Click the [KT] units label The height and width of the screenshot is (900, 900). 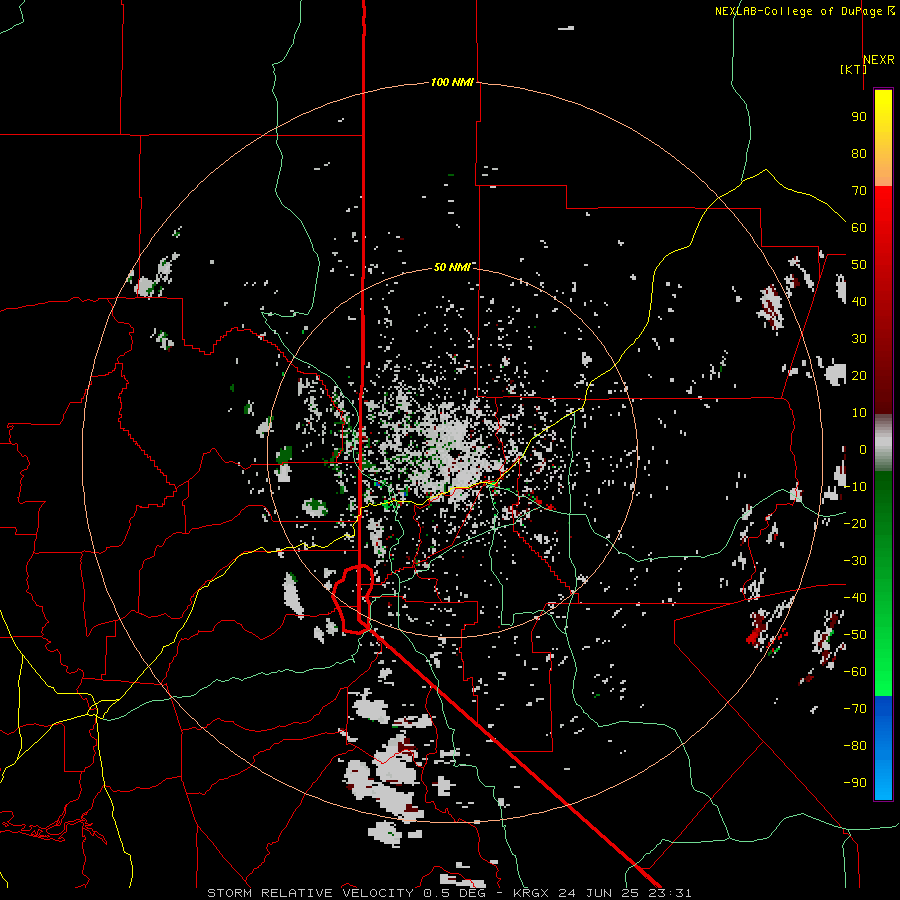coord(853,69)
